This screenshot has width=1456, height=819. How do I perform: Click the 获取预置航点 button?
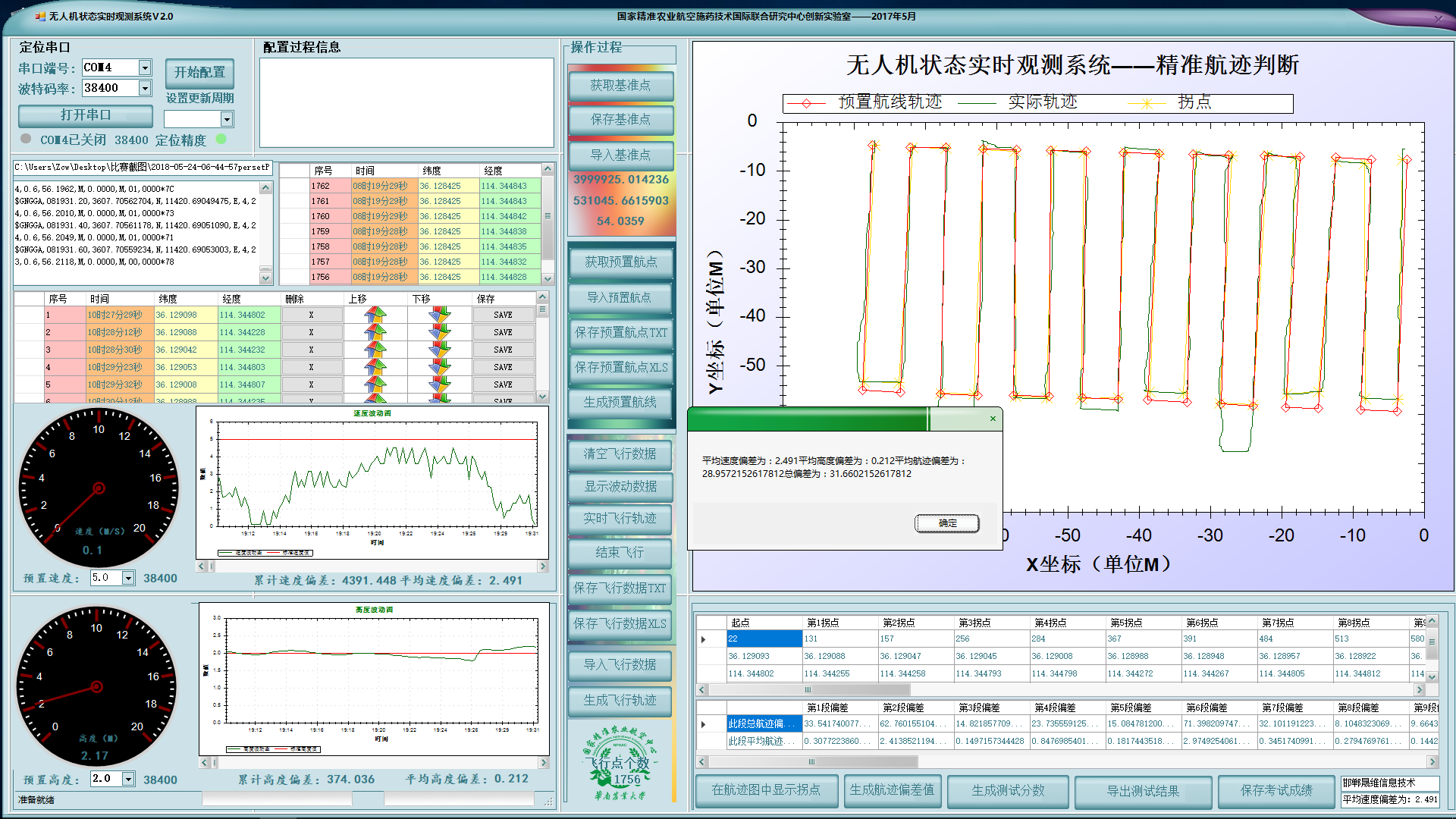pyautogui.click(x=620, y=262)
